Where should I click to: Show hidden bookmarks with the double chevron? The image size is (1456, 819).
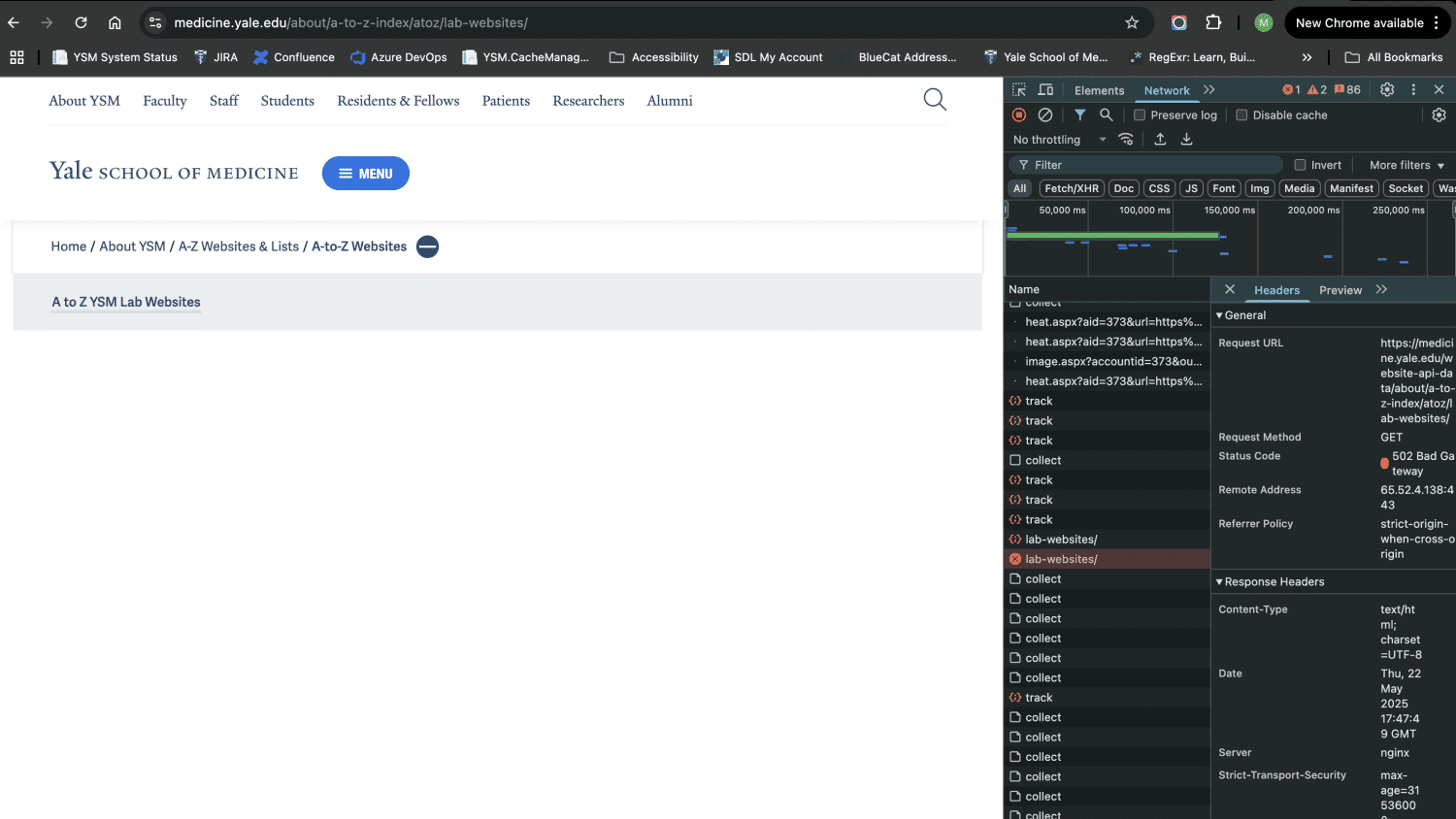click(x=1307, y=57)
